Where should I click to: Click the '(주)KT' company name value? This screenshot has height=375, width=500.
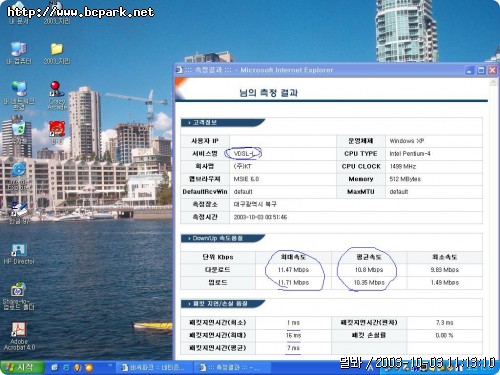coord(242,166)
